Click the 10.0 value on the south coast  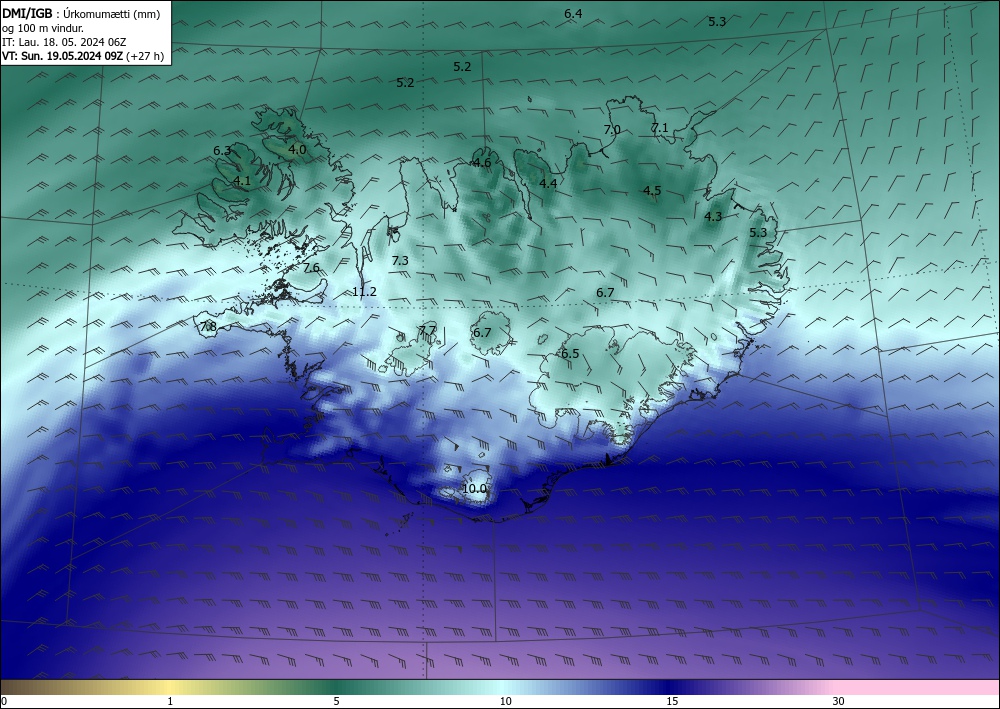(x=474, y=489)
